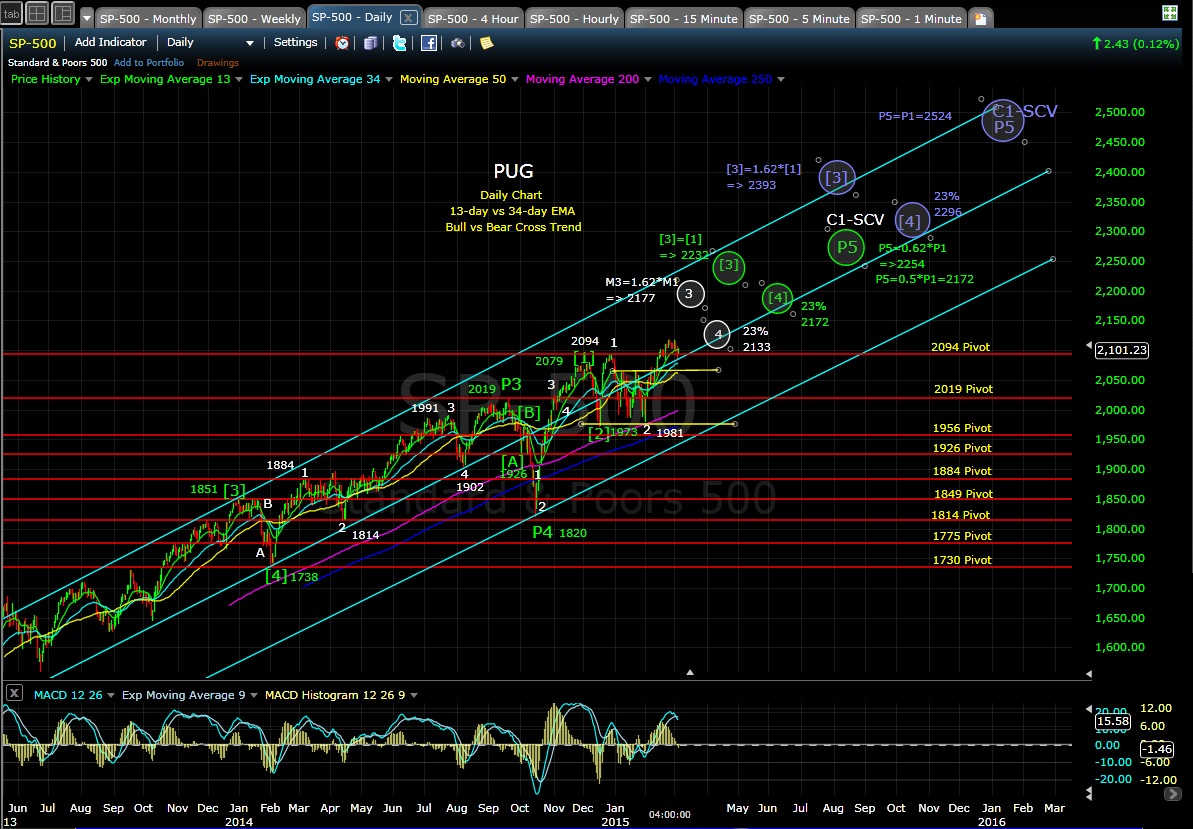
Task: Click the 1884 Pivot label
Action: tap(962, 471)
